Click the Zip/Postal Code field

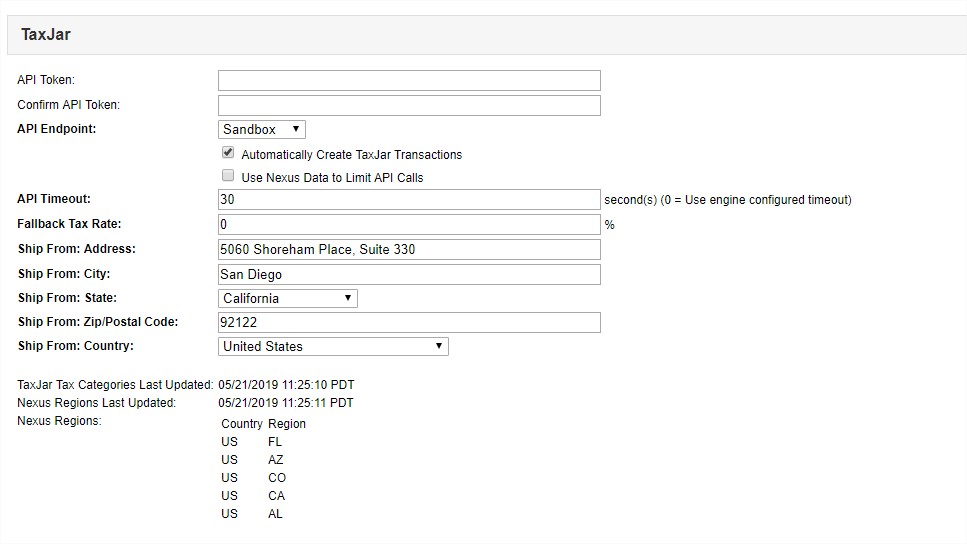click(409, 322)
